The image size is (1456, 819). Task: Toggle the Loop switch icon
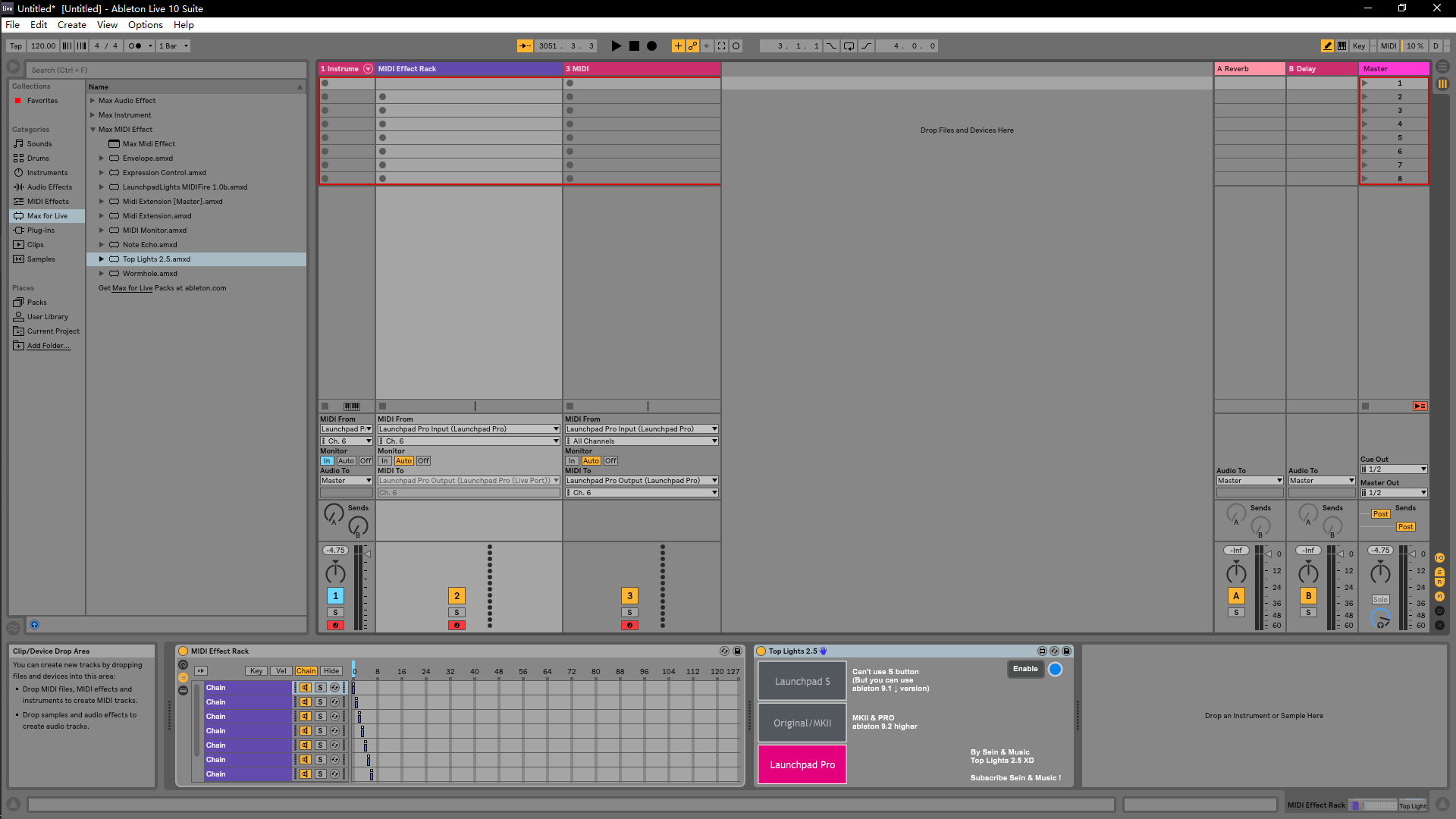pyautogui.click(x=849, y=46)
